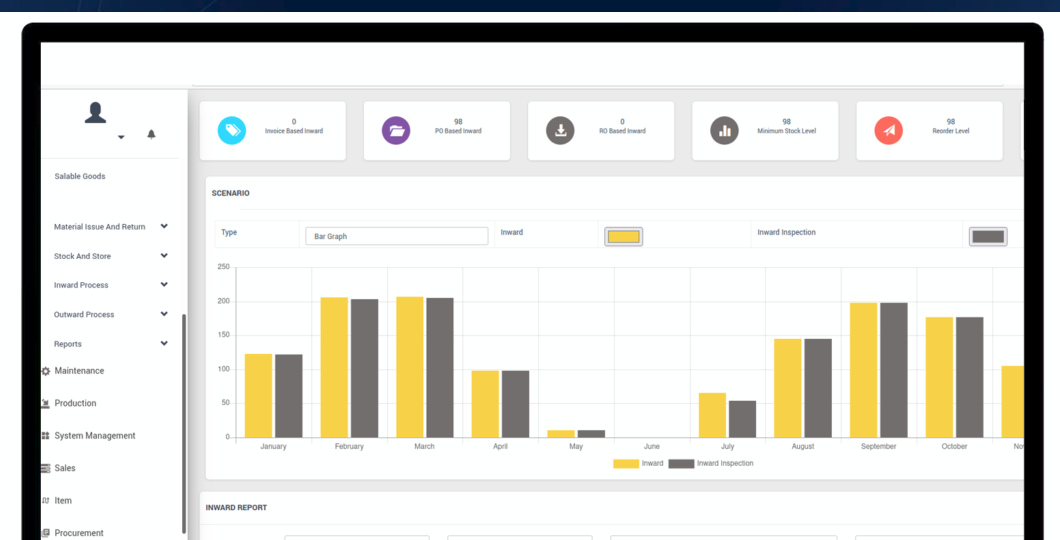Click the INWARD REPORT heading
The height and width of the screenshot is (540, 1060).
(237, 508)
